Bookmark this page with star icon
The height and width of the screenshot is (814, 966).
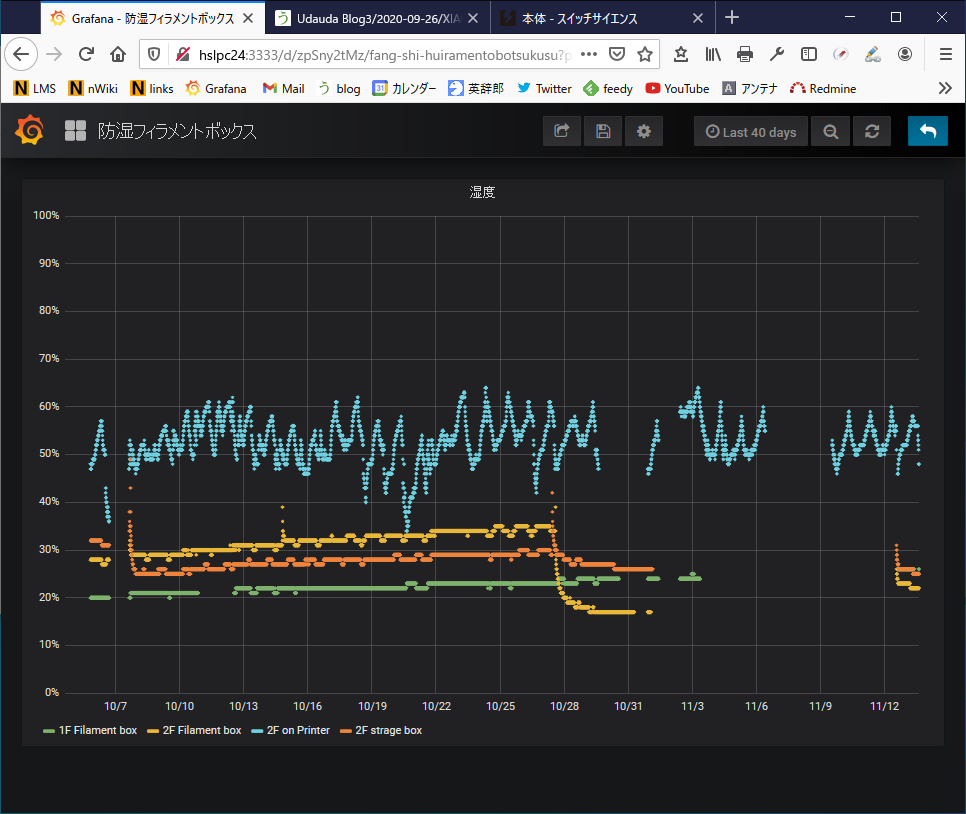click(646, 54)
